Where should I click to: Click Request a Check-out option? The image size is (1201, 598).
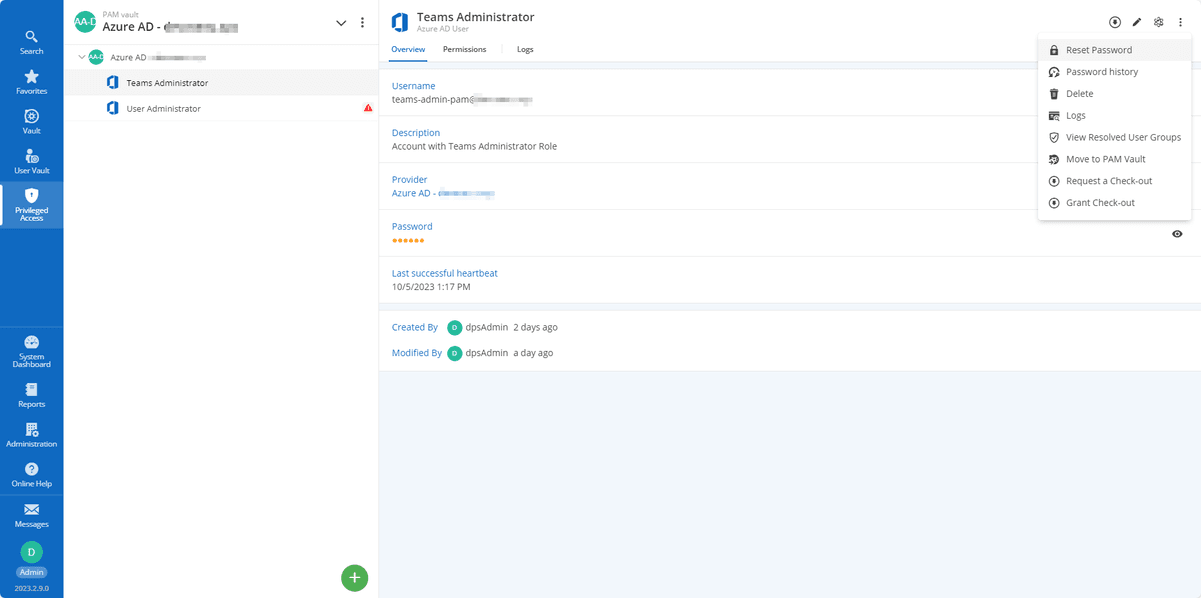click(x=1108, y=181)
